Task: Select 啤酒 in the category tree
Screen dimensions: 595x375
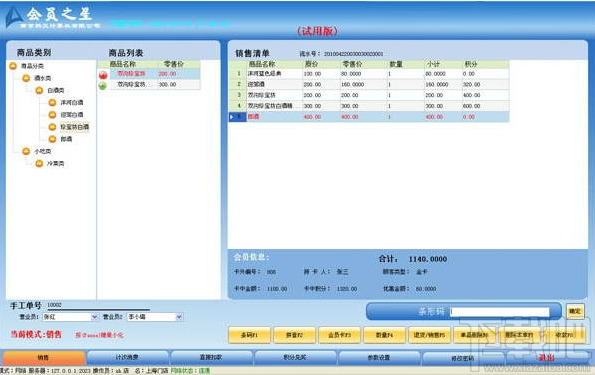Action: point(66,139)
